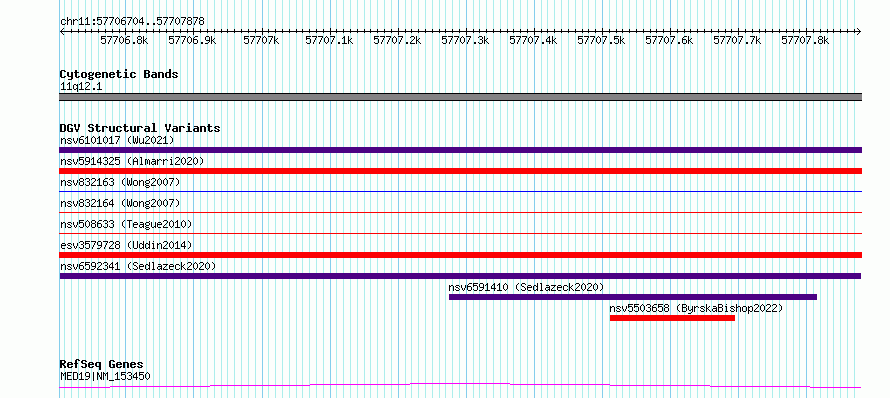Viewport: 890px width, 398px height.
Task: Click the 57707k ruler tick label
Action: pyautogui.click(x=261, y=40)
